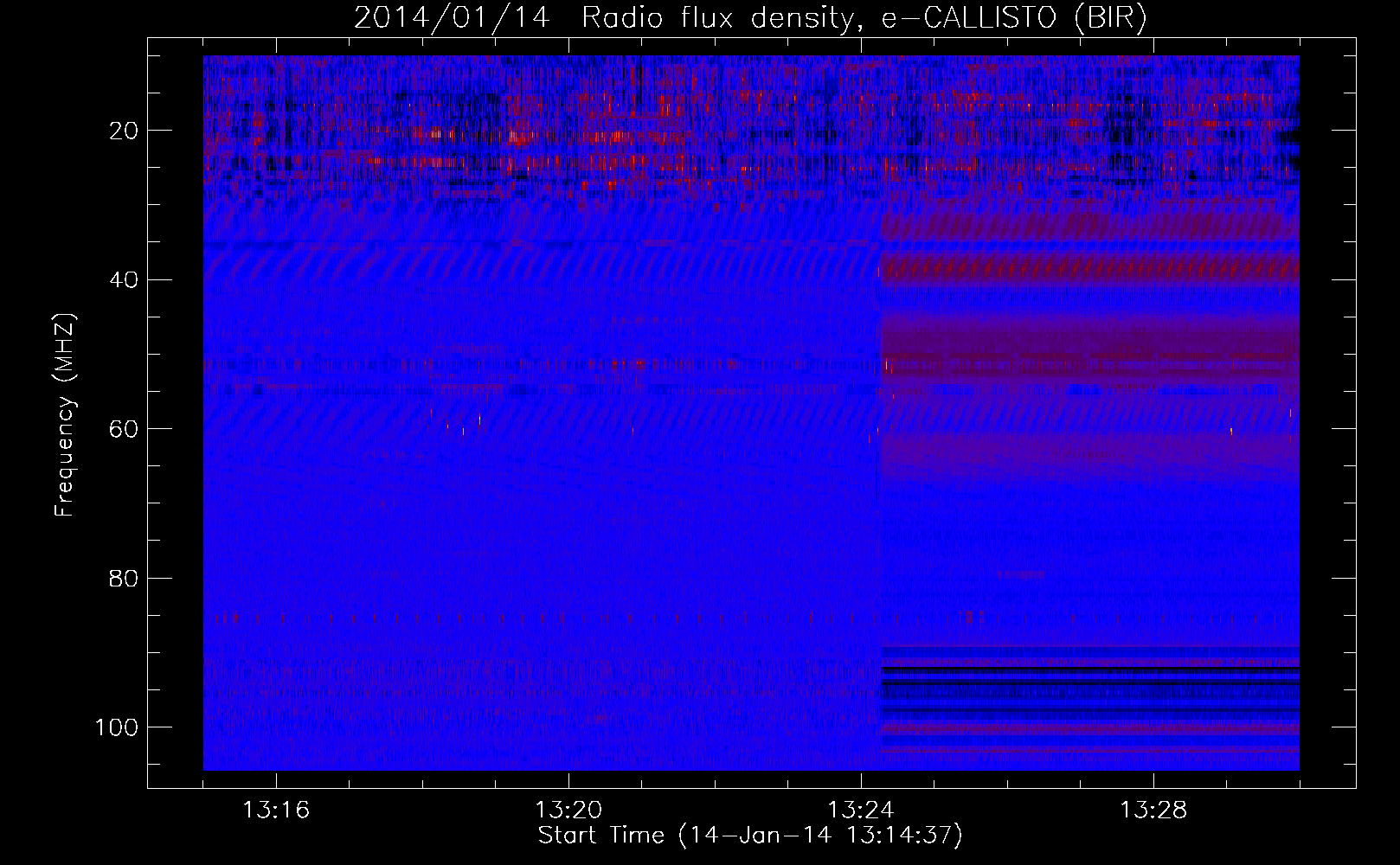Screen dimensions: 1400x865
Task: Click the 13:16 time tick label
Action: tap(276, 811)
